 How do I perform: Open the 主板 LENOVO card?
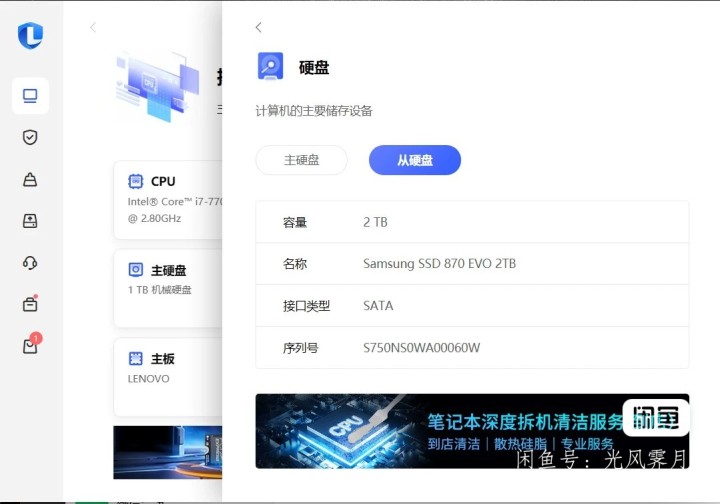[168, 377]
